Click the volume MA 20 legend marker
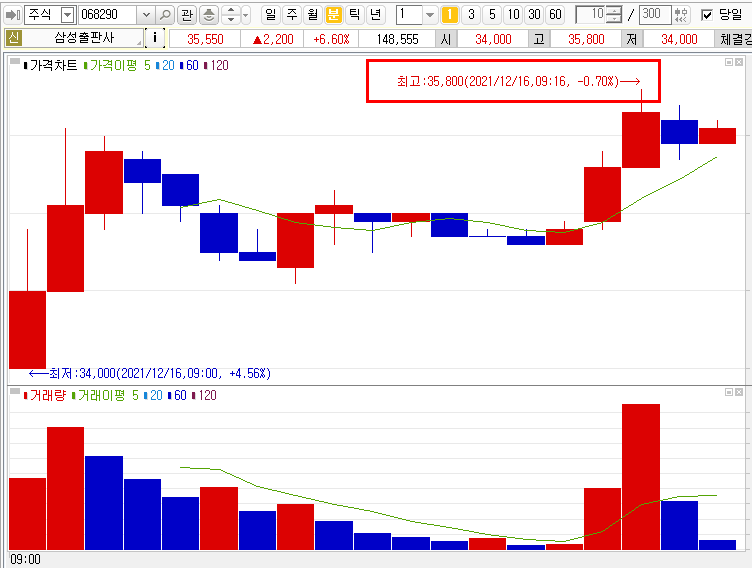Image resolution: width=752 pixels, height=568 pixels. point(153,395)
